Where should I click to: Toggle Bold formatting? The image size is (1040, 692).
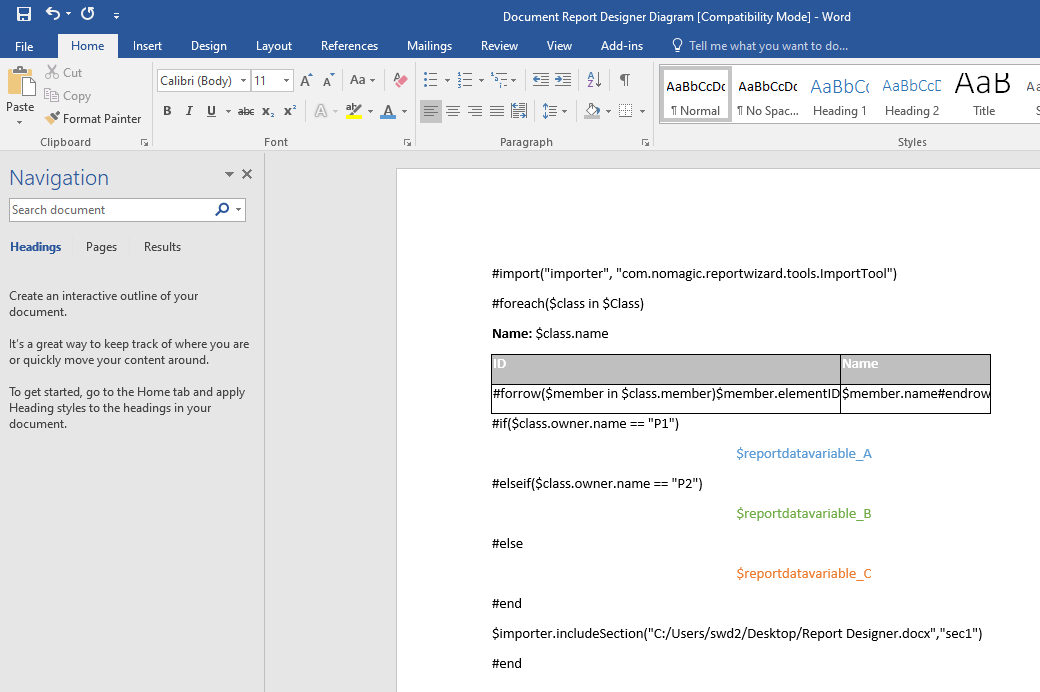(x=167, y=111)
